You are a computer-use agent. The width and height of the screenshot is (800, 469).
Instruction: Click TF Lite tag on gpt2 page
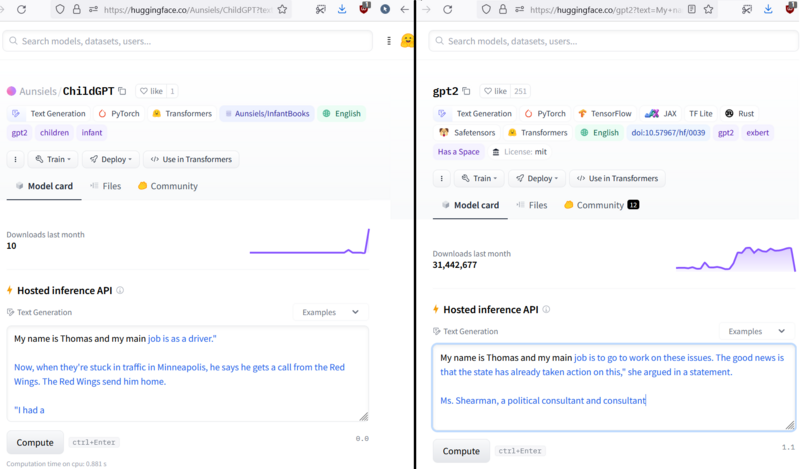click(x=701, y=113)
